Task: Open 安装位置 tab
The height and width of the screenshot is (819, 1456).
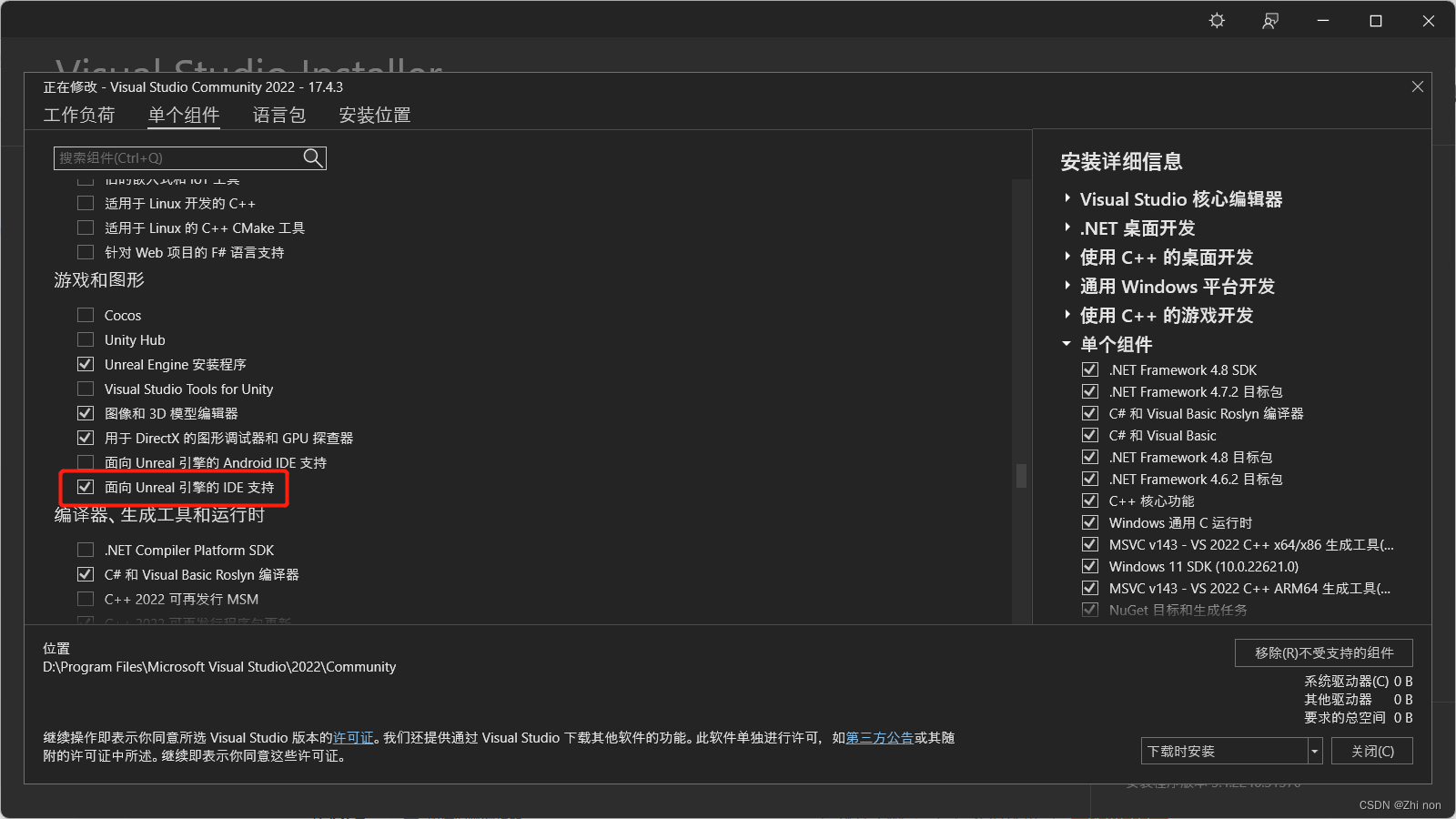Action: pyautogui.click(x=375, y=115)
